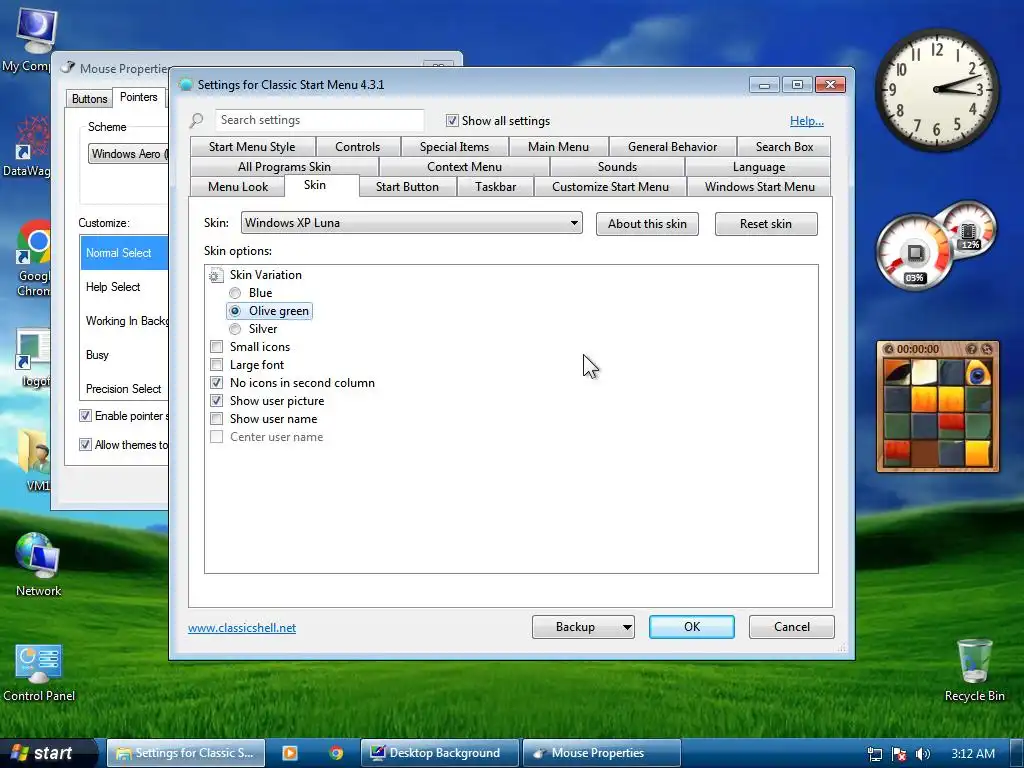This screenshot has width=1024, height=768.
Task: Toggle Enable pointer shadow in Mouse Properties
Action: 85,416
